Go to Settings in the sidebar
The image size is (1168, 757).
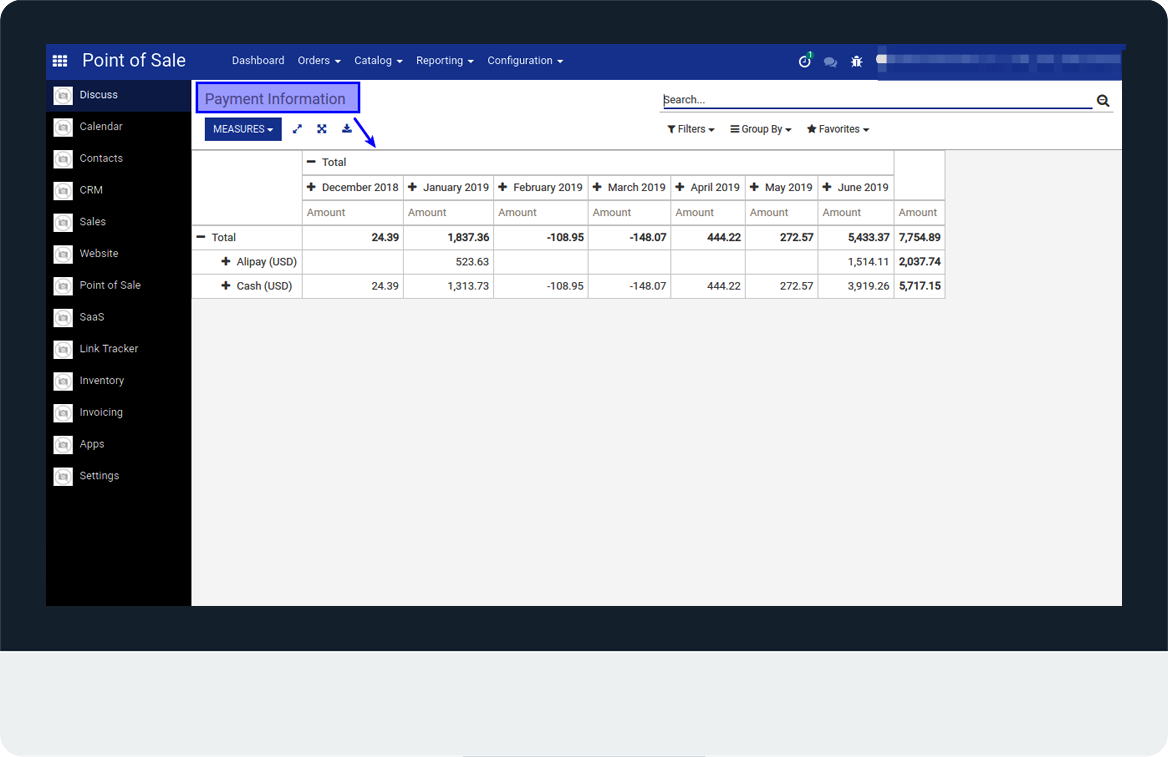coord(99,476)
